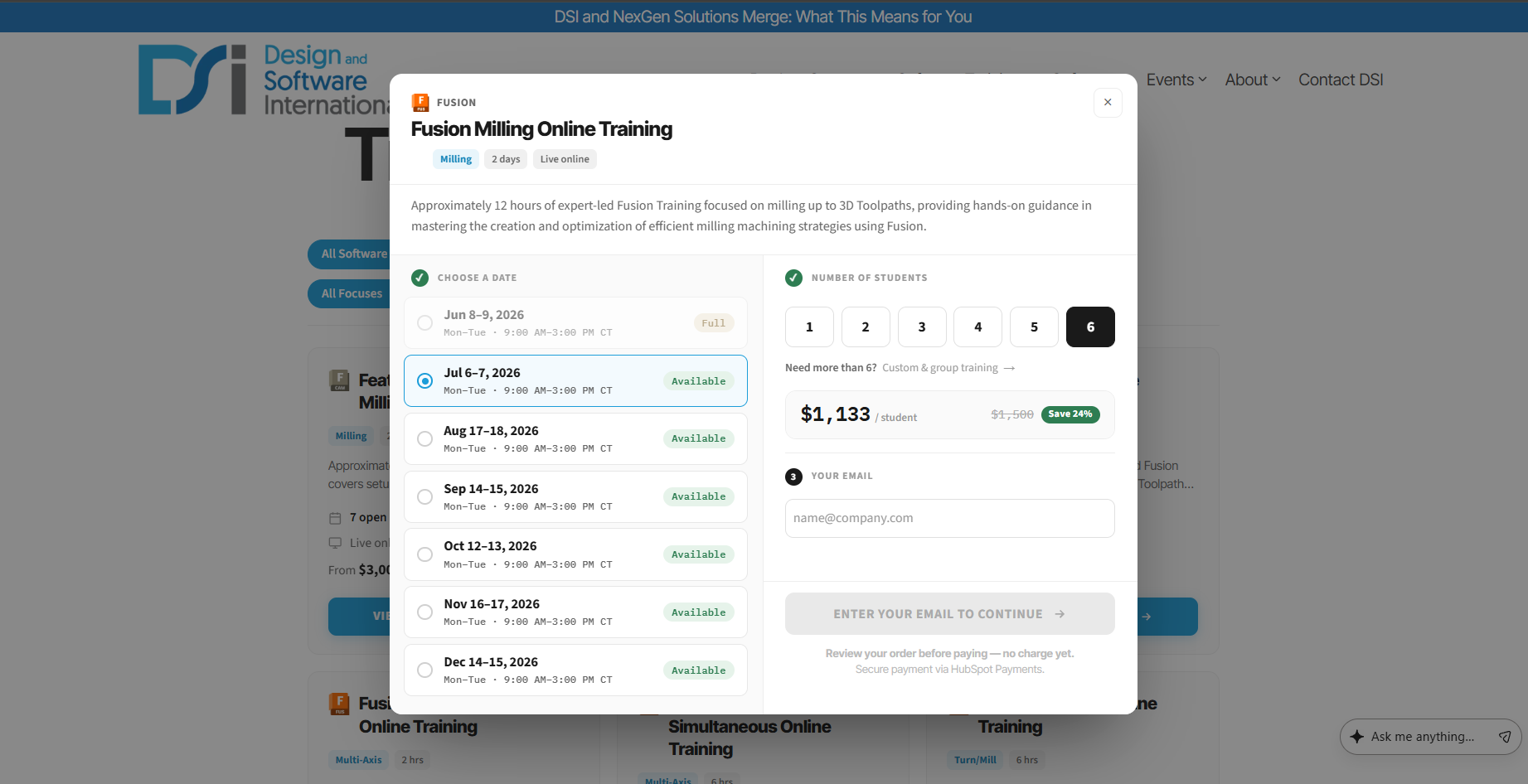1528x784 pixels.
Task: Click the struck-through $1,500 price
Action: (x=1012, y=414)
